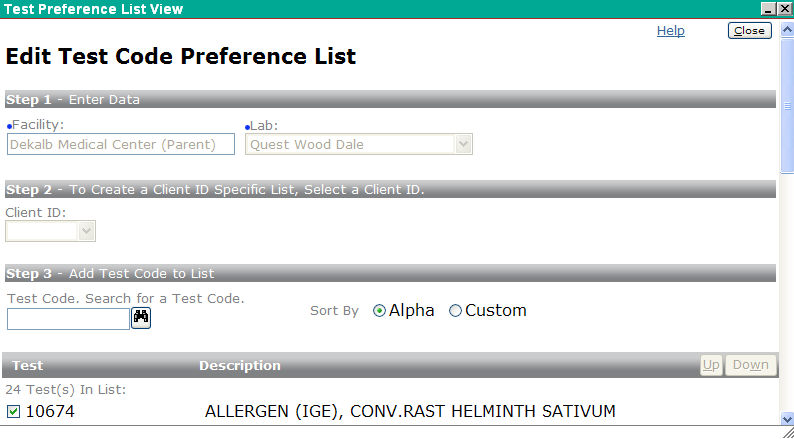Click the window resize grip corner
Viewport: 794px width, 439px height.
[788, 432]
